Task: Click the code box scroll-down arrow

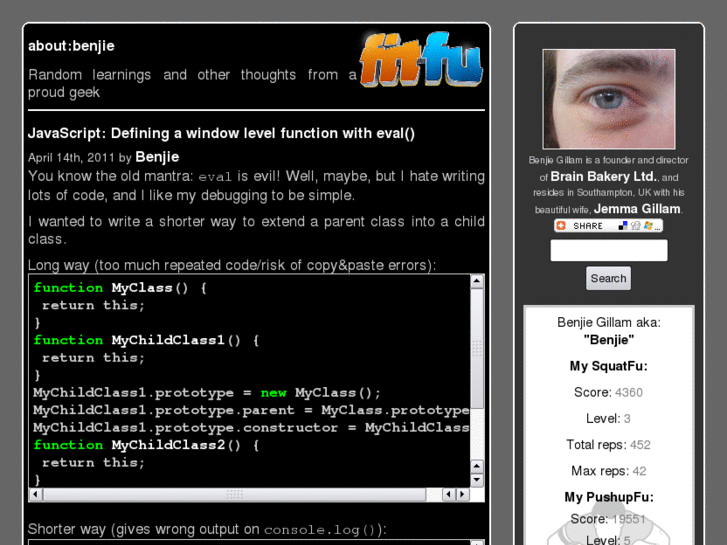Action: pos(477,480)
